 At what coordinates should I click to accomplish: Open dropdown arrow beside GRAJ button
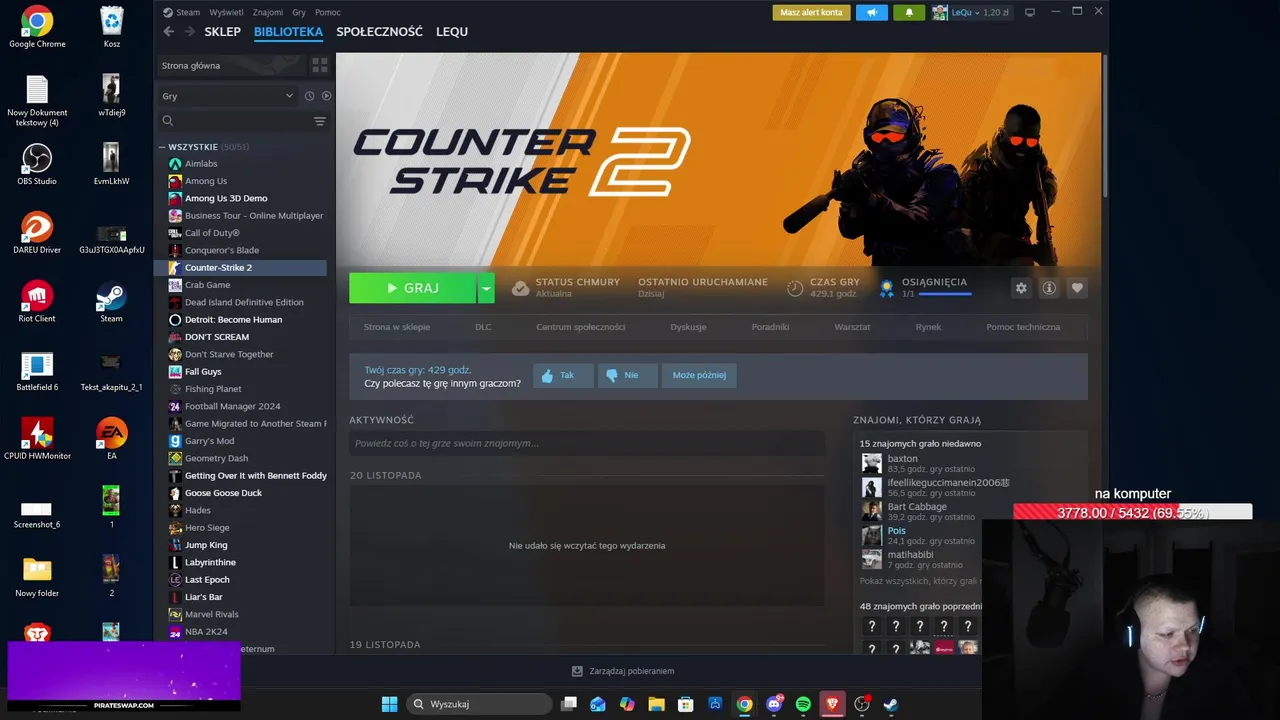pos(486,288)
